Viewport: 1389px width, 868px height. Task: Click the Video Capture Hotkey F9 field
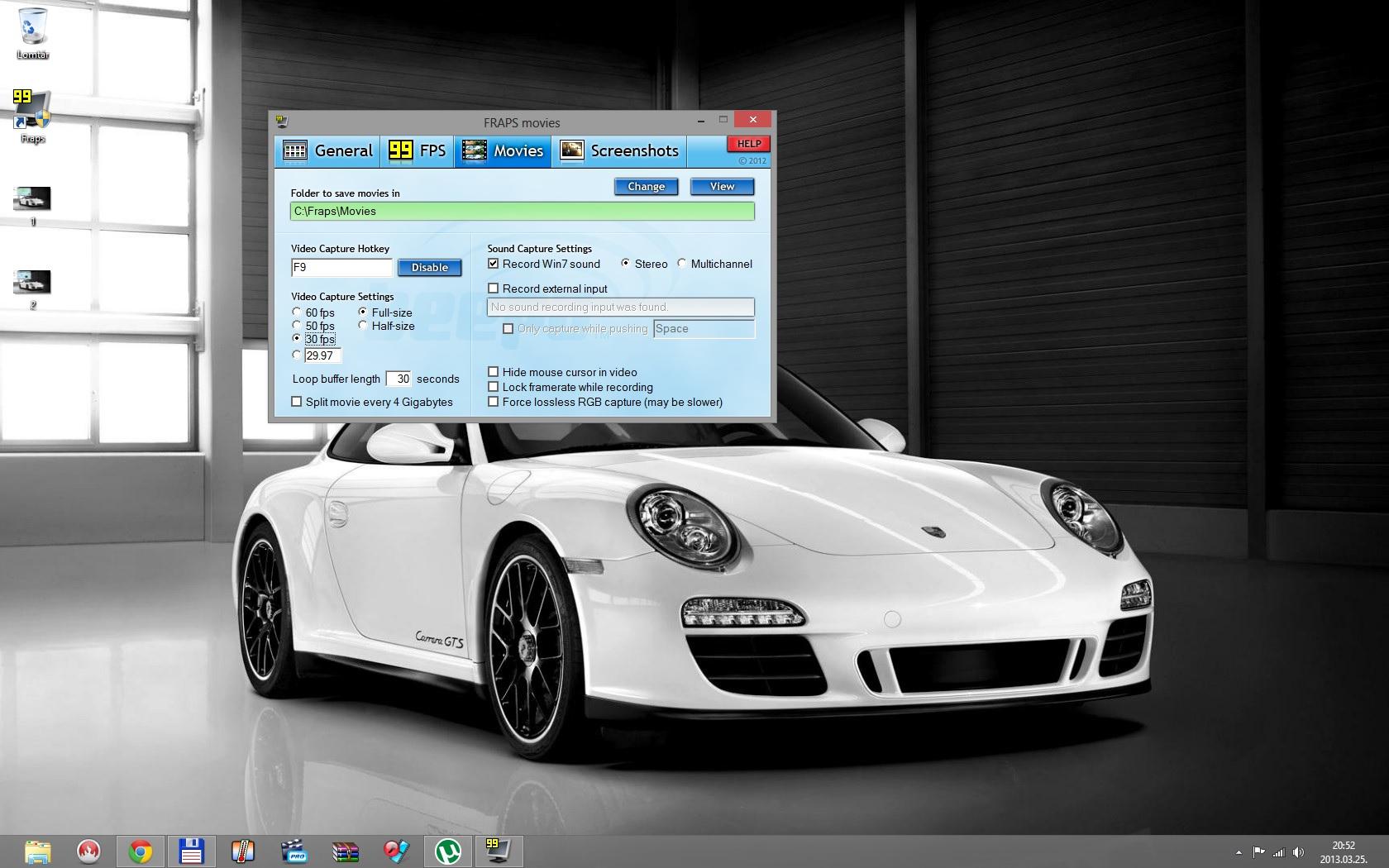[x=341, y=268]
